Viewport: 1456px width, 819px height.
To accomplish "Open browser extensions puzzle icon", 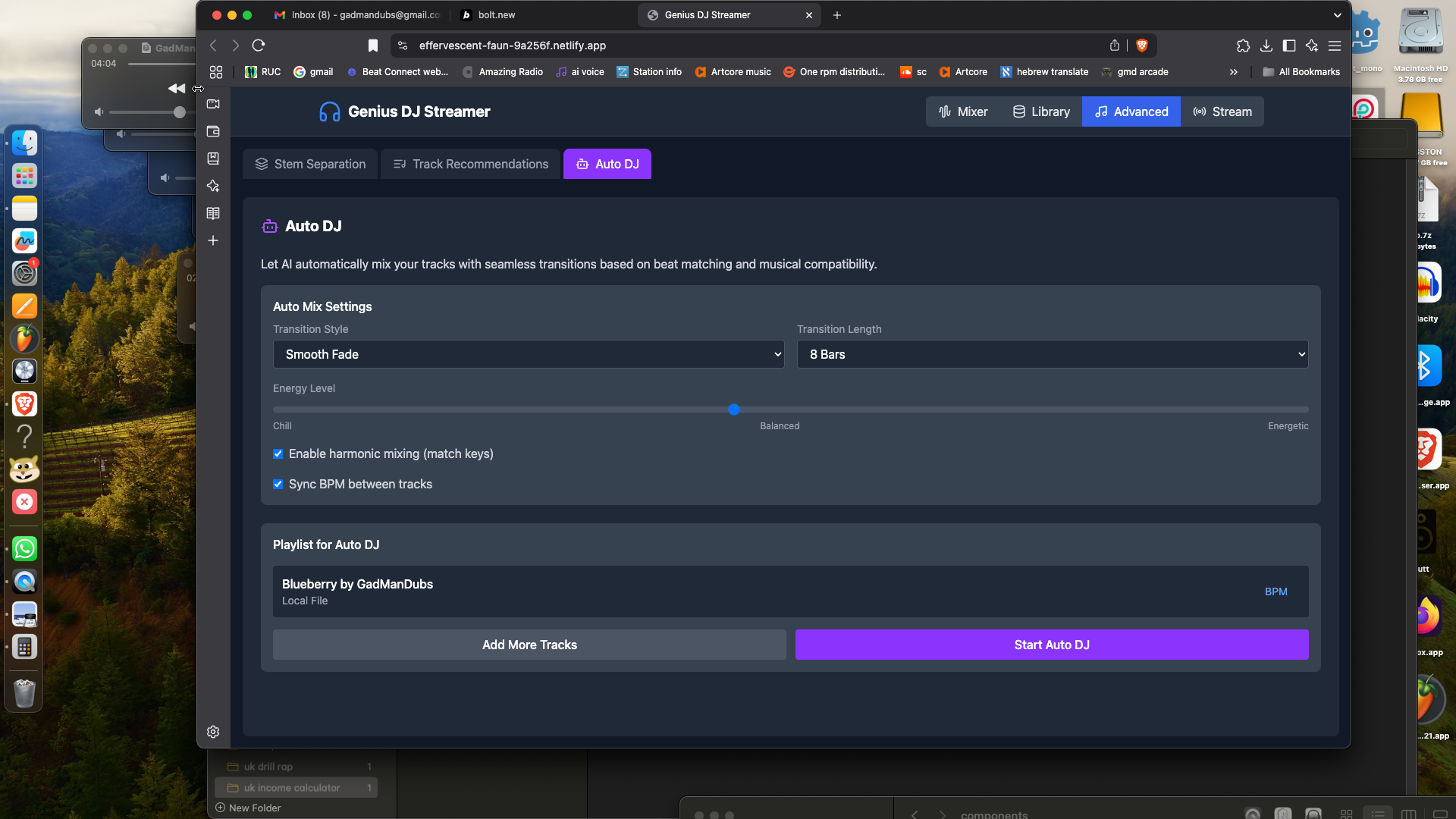I will tap(1243, 45).
